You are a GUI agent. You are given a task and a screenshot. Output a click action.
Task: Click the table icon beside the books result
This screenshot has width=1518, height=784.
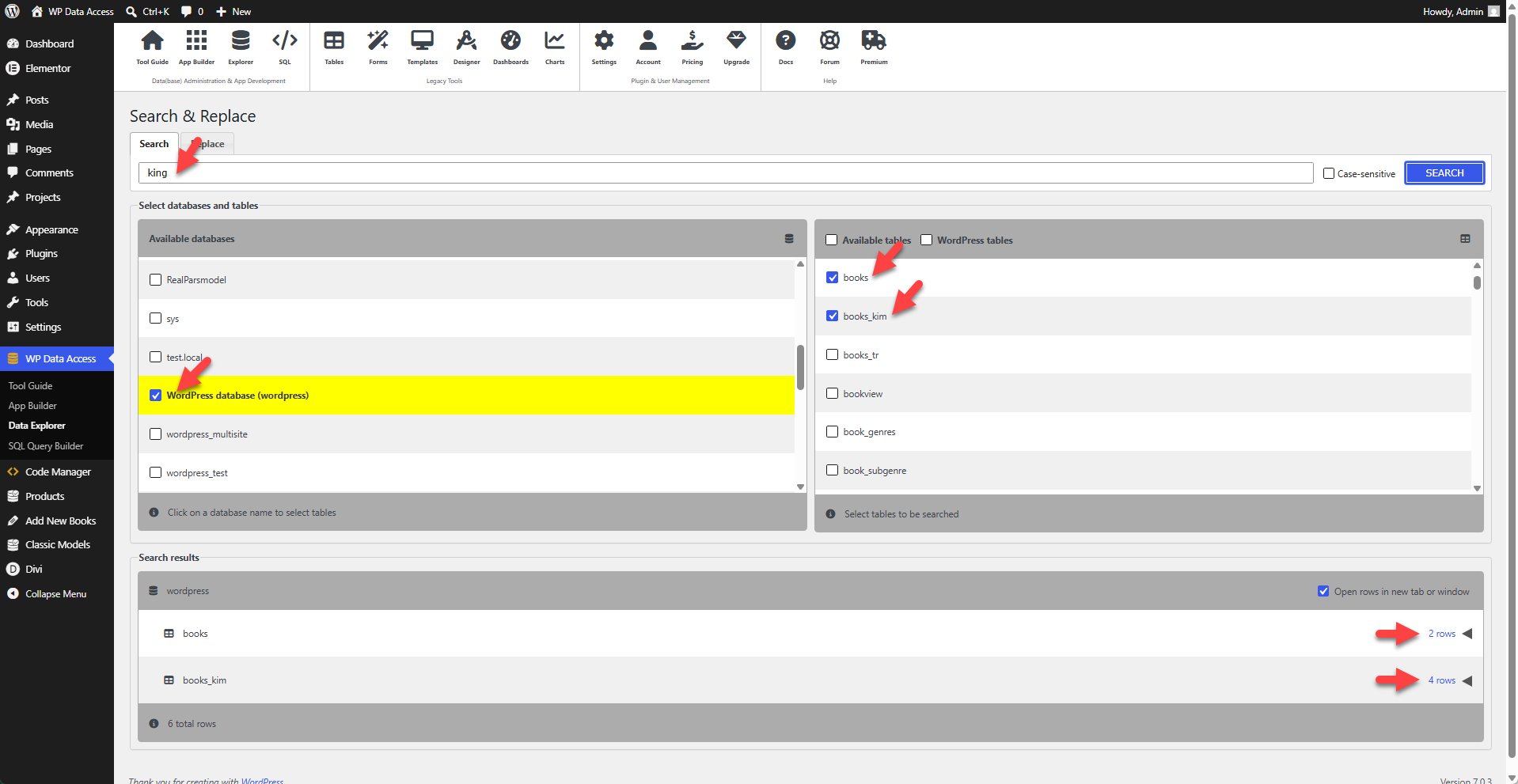pyautogui.click(x=169, y=634)
